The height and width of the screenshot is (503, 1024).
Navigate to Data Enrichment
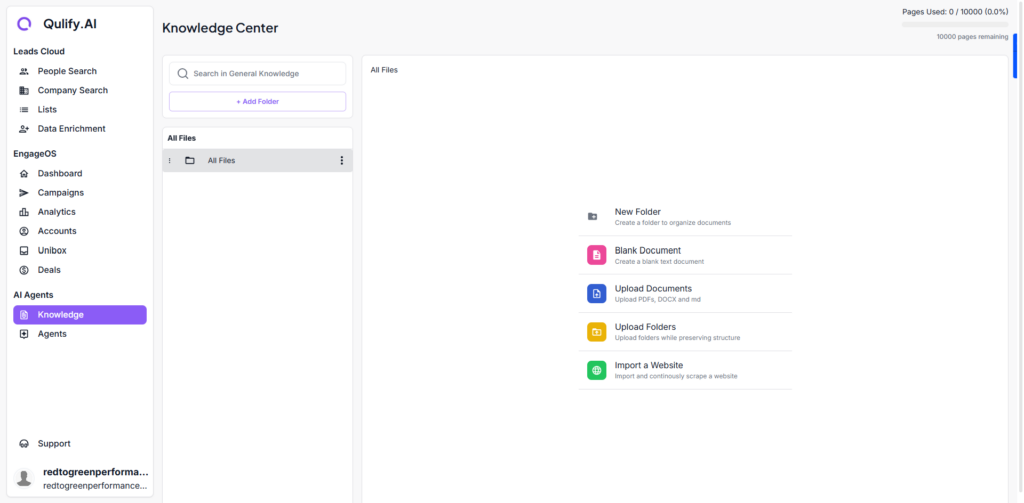[x=80, y=129]
